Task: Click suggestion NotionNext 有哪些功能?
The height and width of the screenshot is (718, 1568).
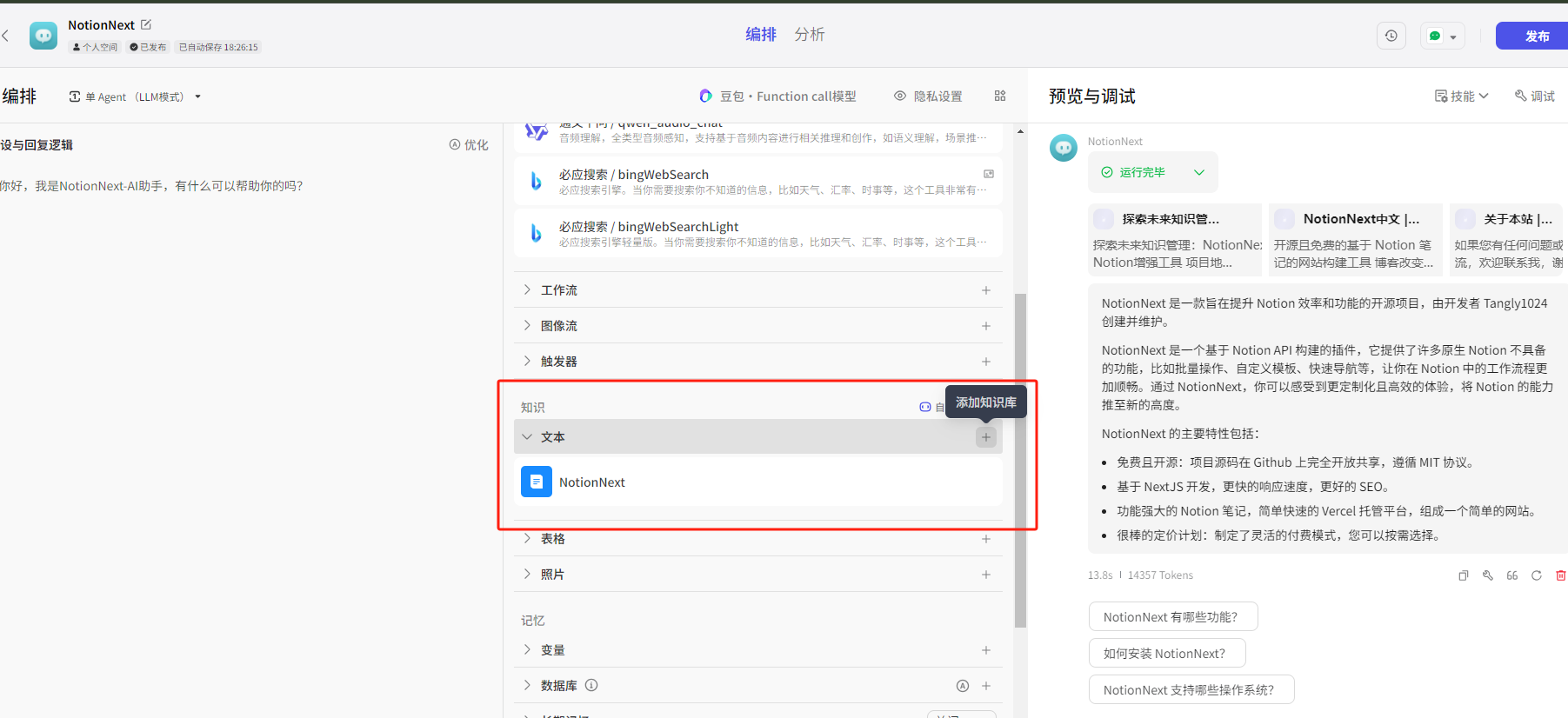Action: click(x=1173, y=616)
